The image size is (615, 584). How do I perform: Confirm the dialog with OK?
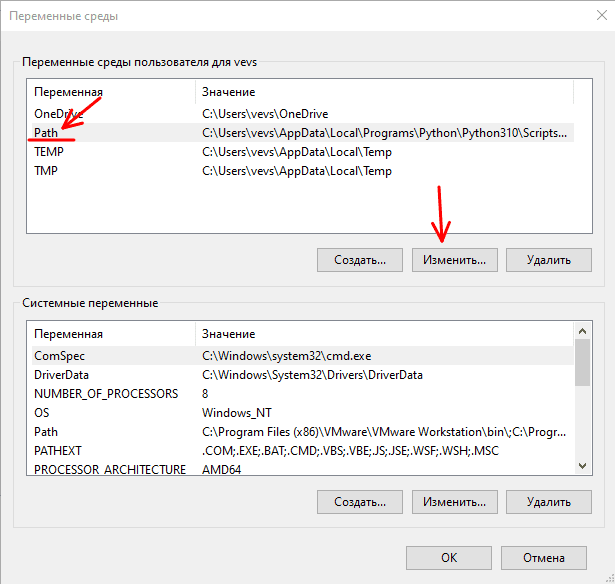coord(449,558)
